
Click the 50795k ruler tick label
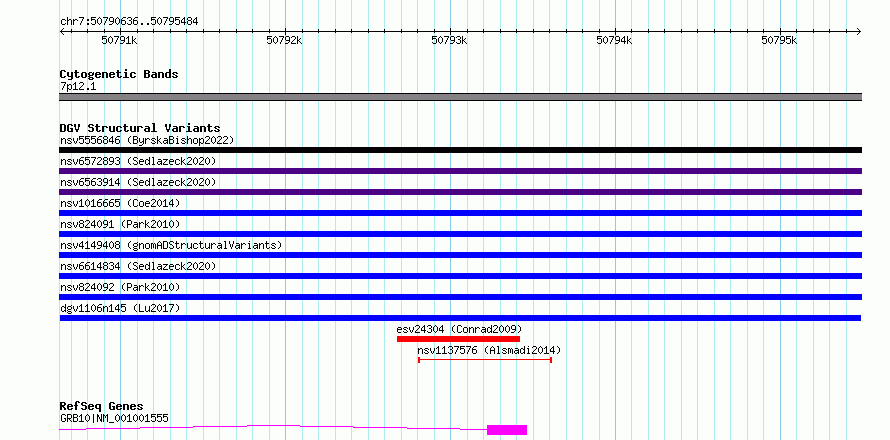click(779, 40)
